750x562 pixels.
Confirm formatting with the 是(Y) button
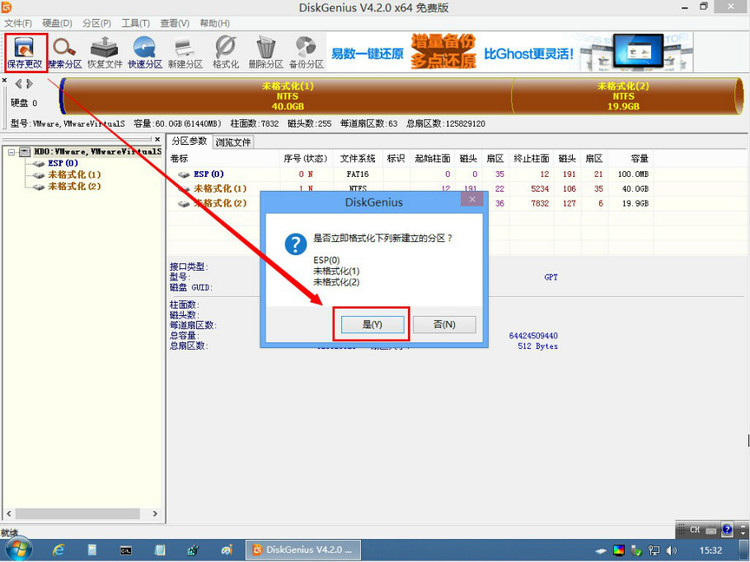[371, 325]
